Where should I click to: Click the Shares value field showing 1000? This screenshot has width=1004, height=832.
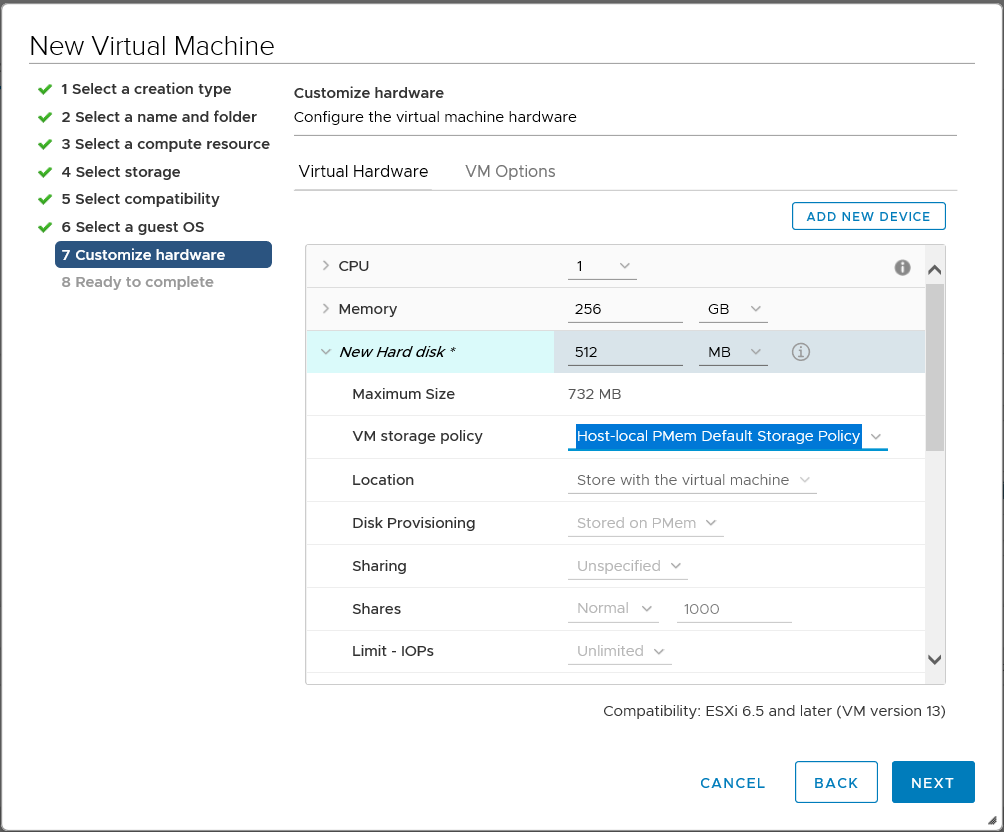734,609
